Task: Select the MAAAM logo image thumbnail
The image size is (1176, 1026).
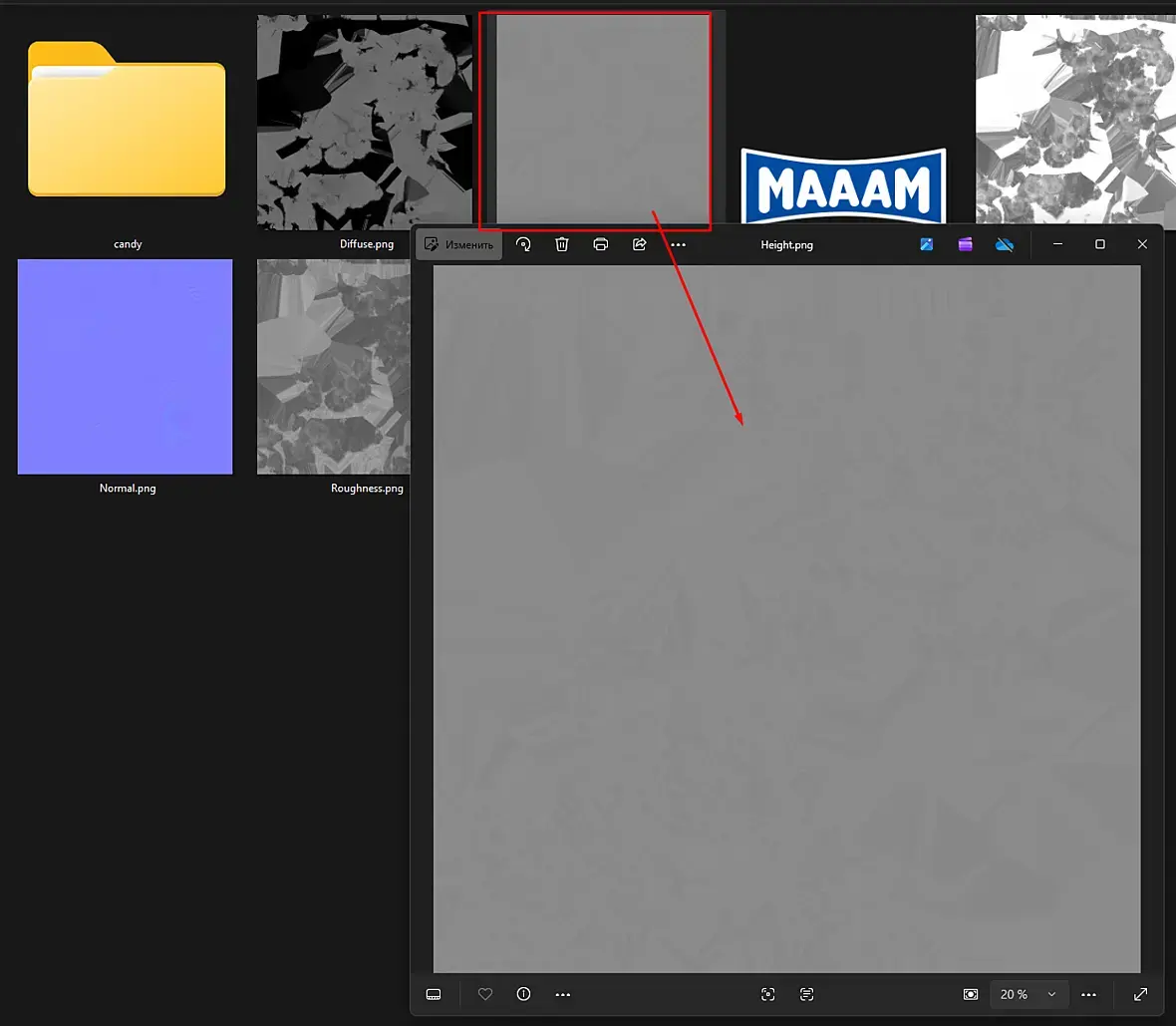Action: click(x=844, y=186)
